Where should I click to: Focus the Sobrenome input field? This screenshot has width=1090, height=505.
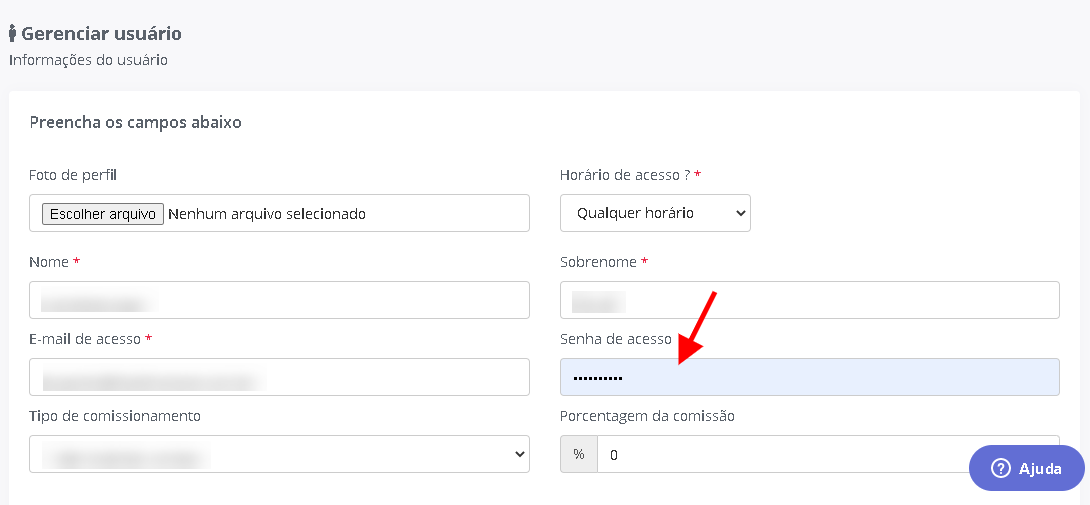[810, 300]
